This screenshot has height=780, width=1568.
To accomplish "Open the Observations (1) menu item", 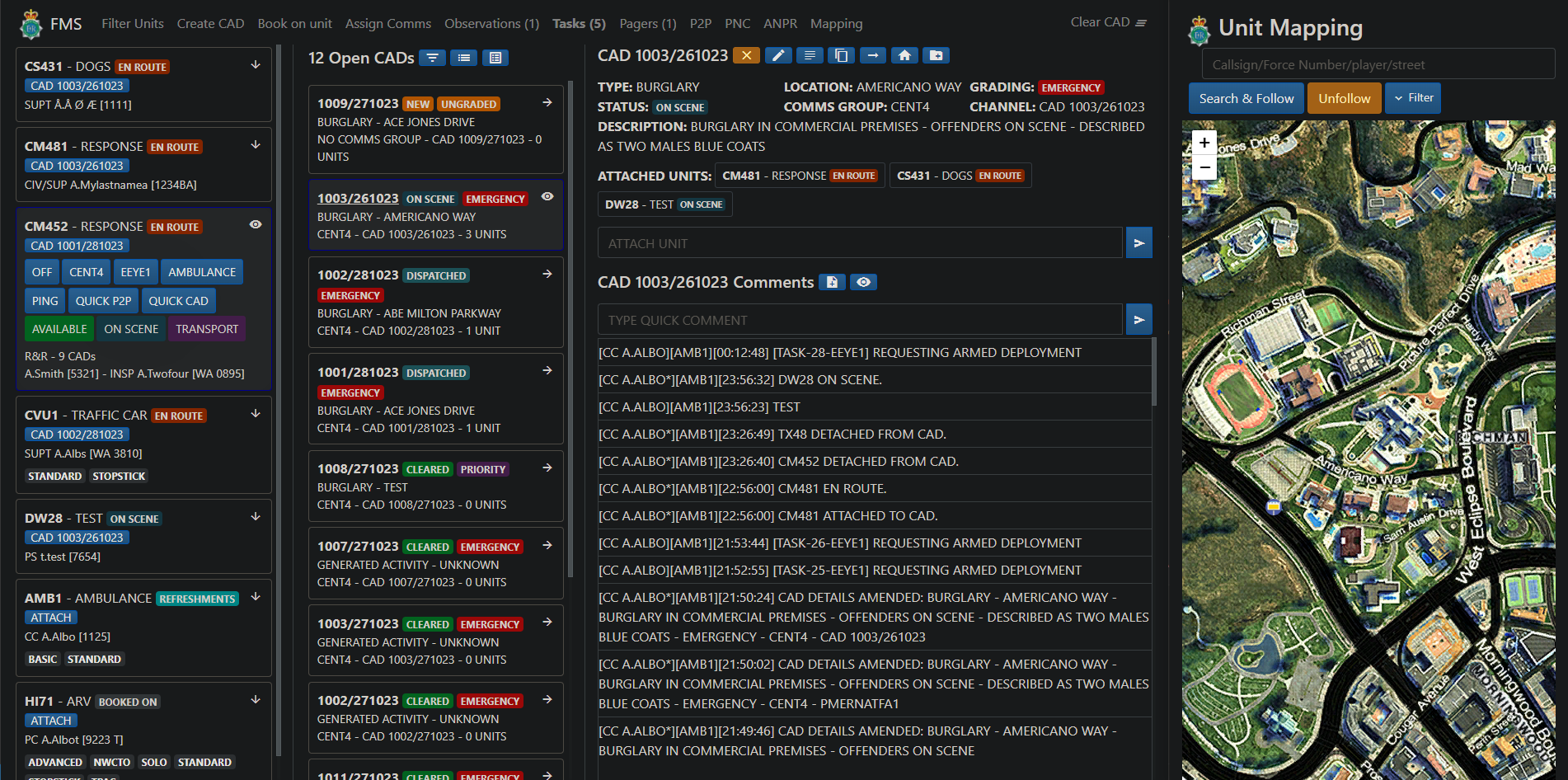I will 491,24.
